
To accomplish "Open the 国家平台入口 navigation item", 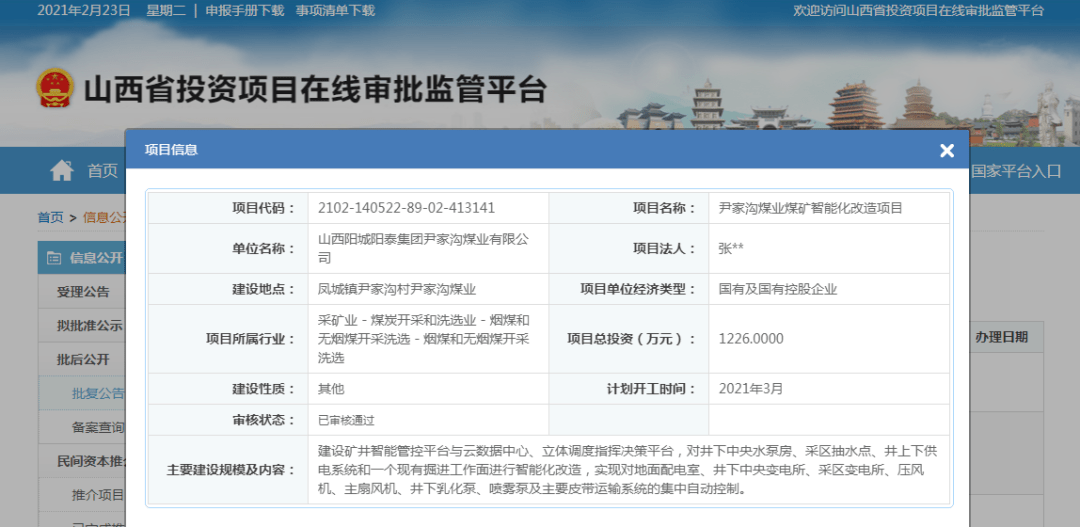I will point(1016,171).
